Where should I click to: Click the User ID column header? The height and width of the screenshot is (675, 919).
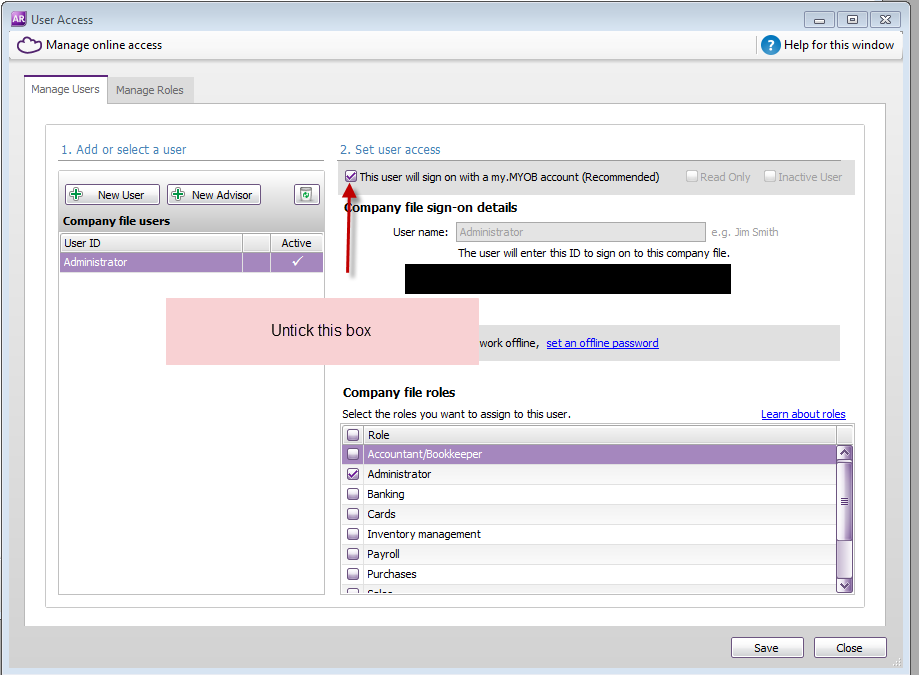pyautogui.click(x=151, y=243)
